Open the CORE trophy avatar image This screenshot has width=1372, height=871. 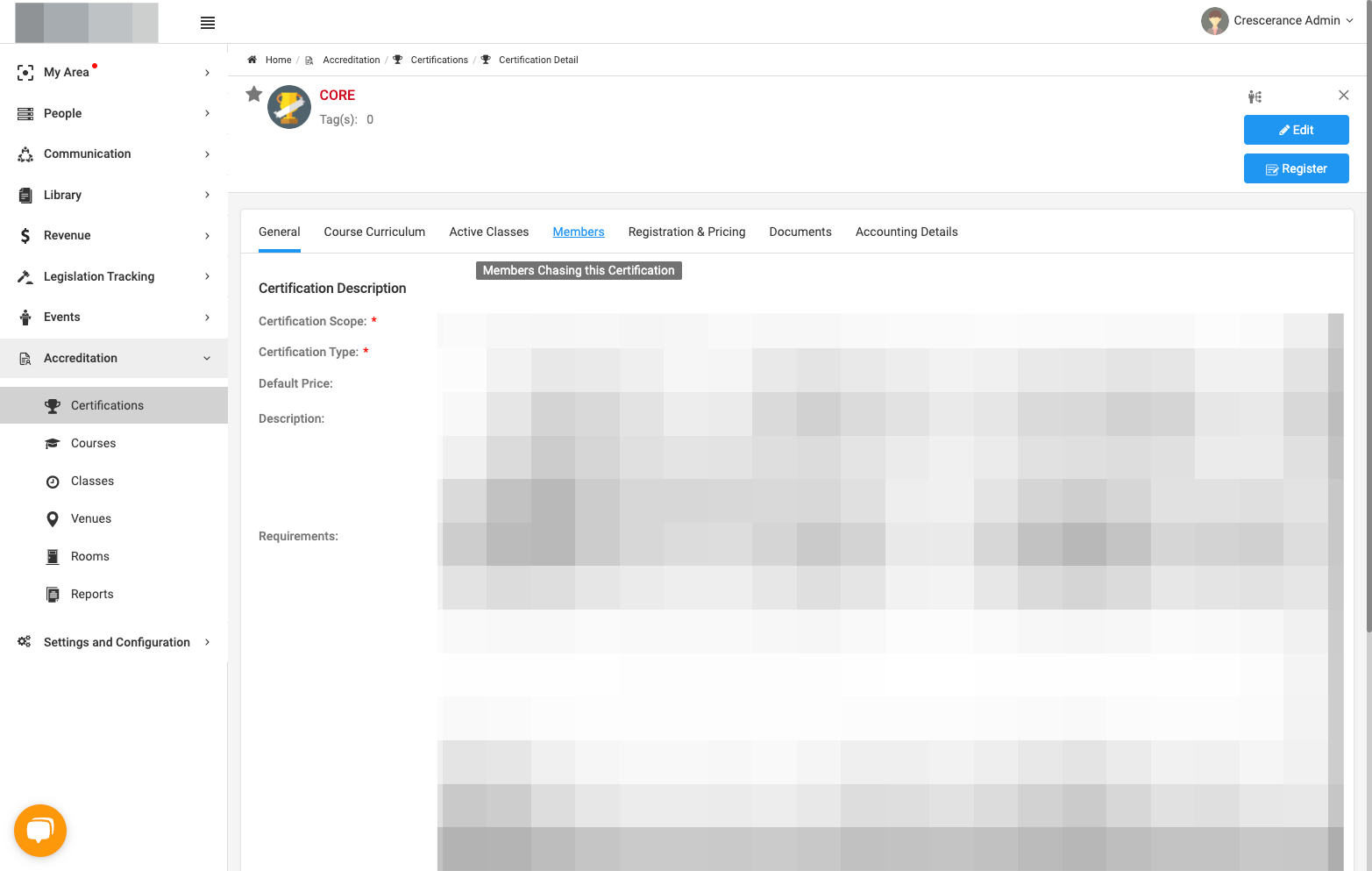click(289, 107)
